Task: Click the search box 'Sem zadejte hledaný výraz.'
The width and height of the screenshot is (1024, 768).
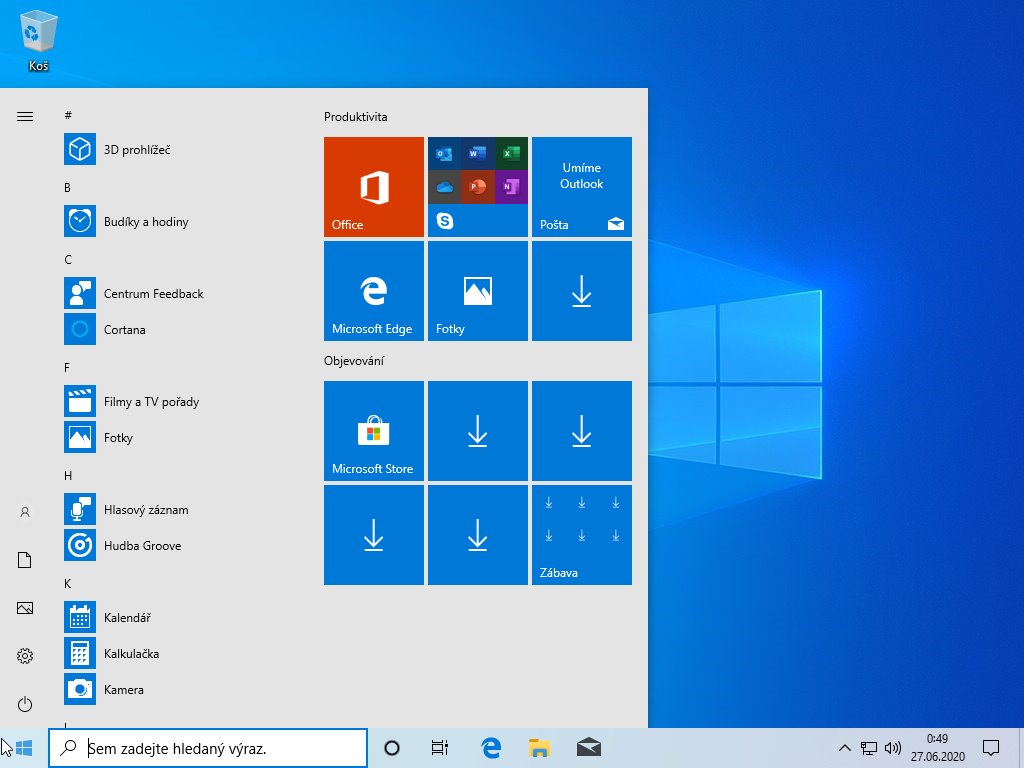Action: coord(208,748)
